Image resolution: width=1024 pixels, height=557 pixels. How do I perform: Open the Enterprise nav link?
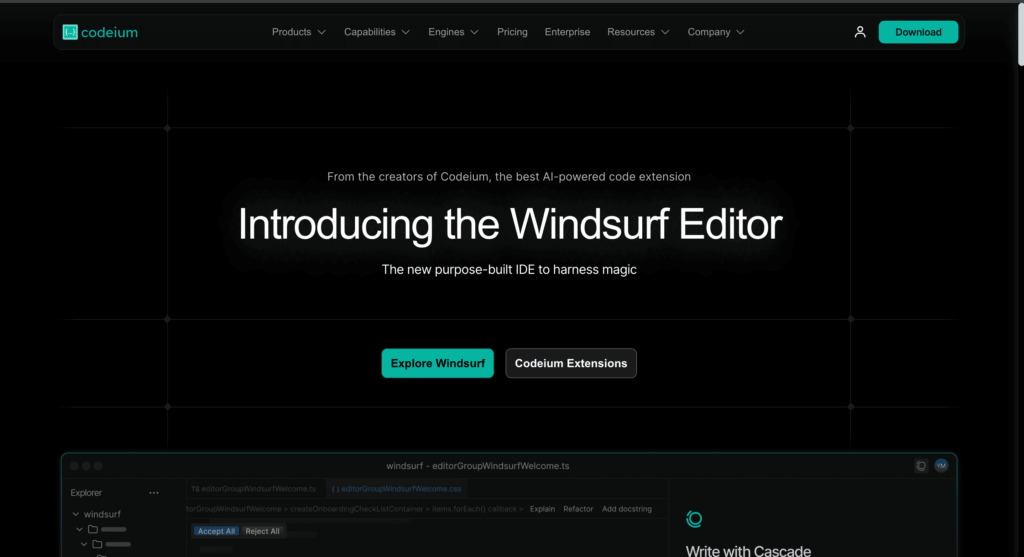tap(567, 32)
